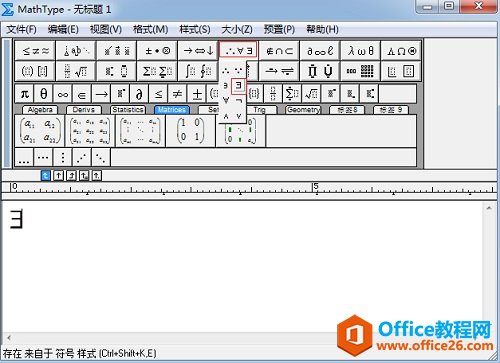Insert the centered horizontal dots symbol
Screen dimensions: 500x363
point(44,157)
